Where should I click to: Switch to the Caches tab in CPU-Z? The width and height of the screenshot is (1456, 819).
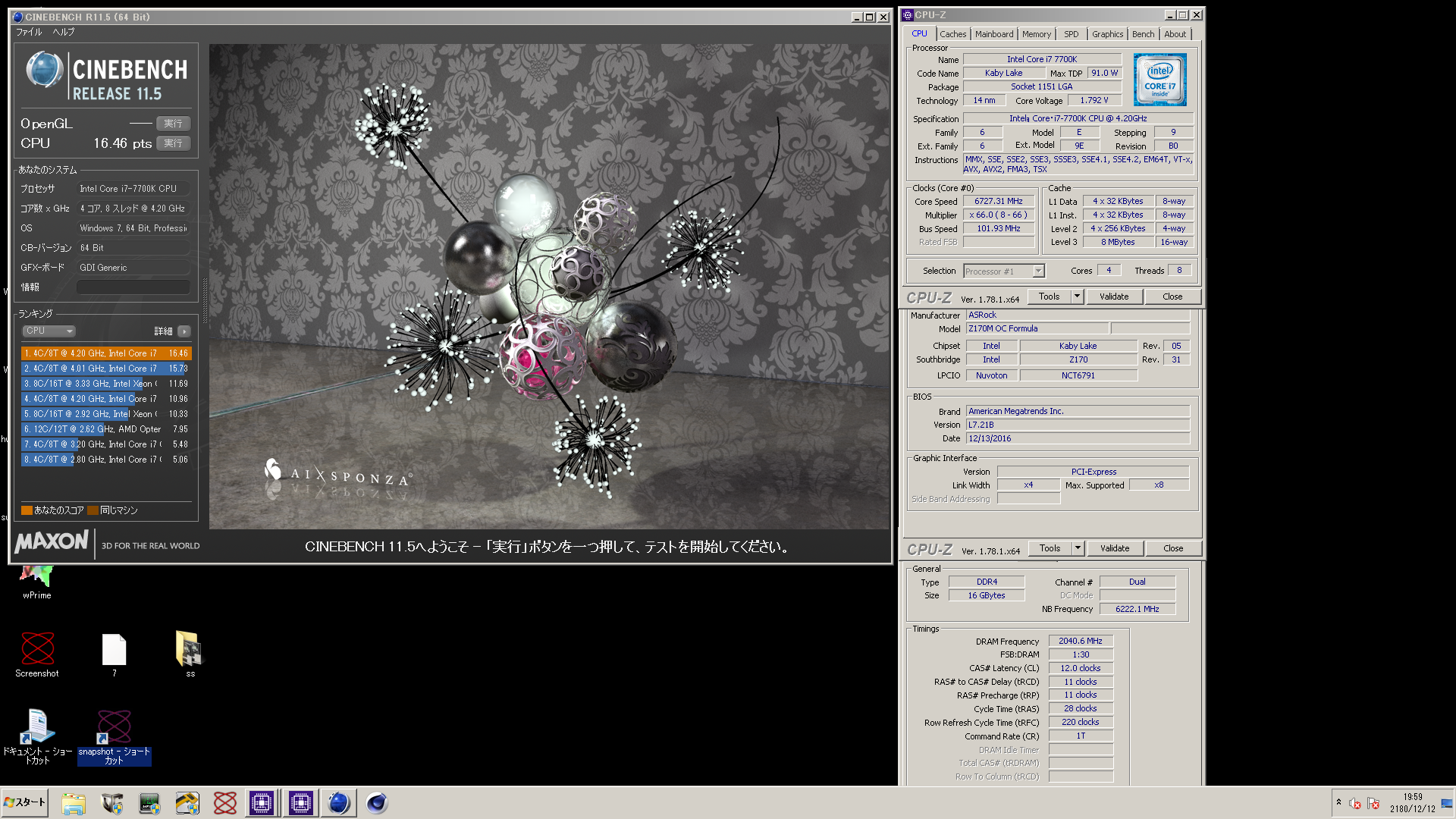coord(952,34)
